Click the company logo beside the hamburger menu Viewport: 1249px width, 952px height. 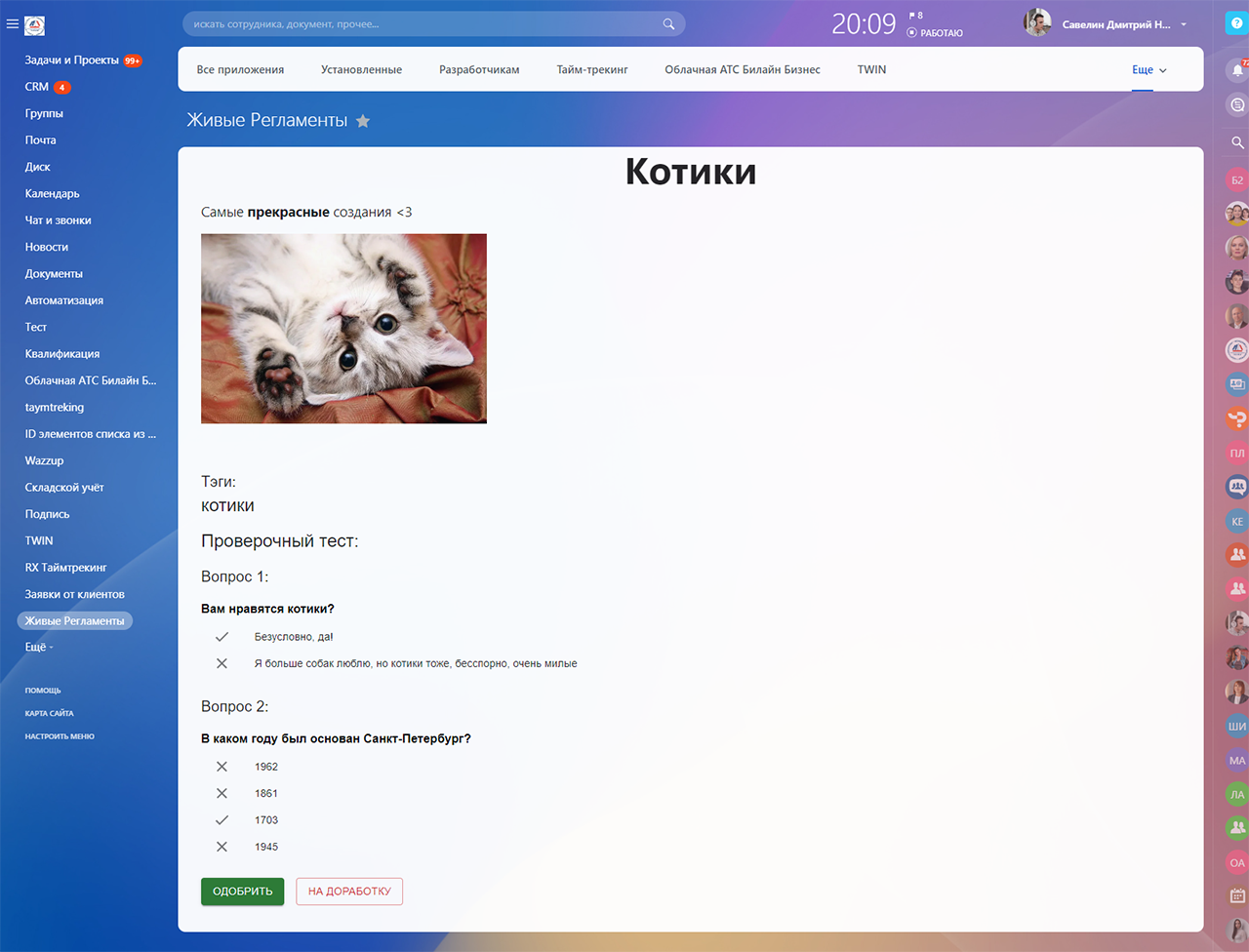click(34, 25)
